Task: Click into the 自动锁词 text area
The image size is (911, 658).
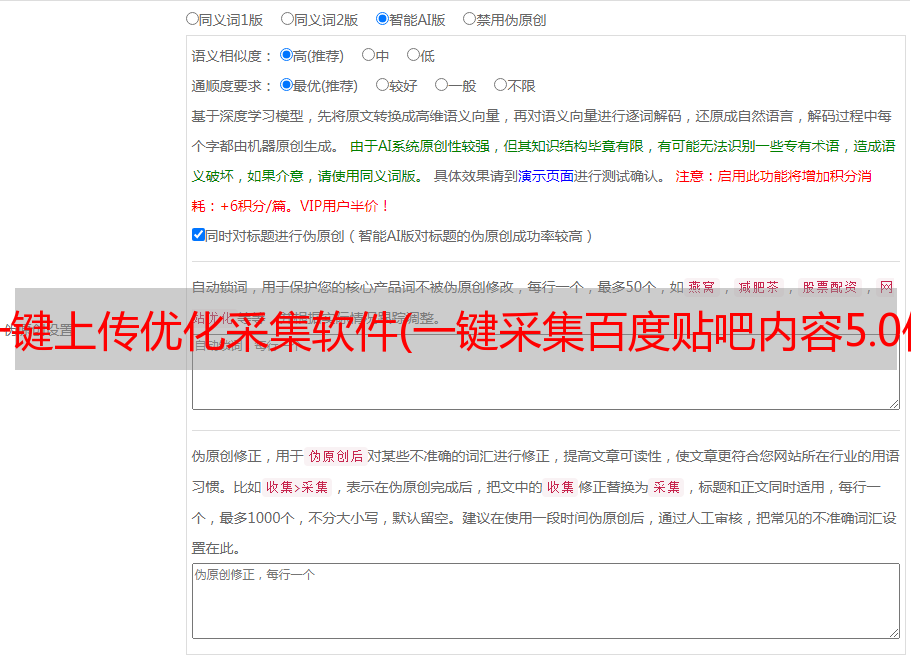Action: pos(546,370)
